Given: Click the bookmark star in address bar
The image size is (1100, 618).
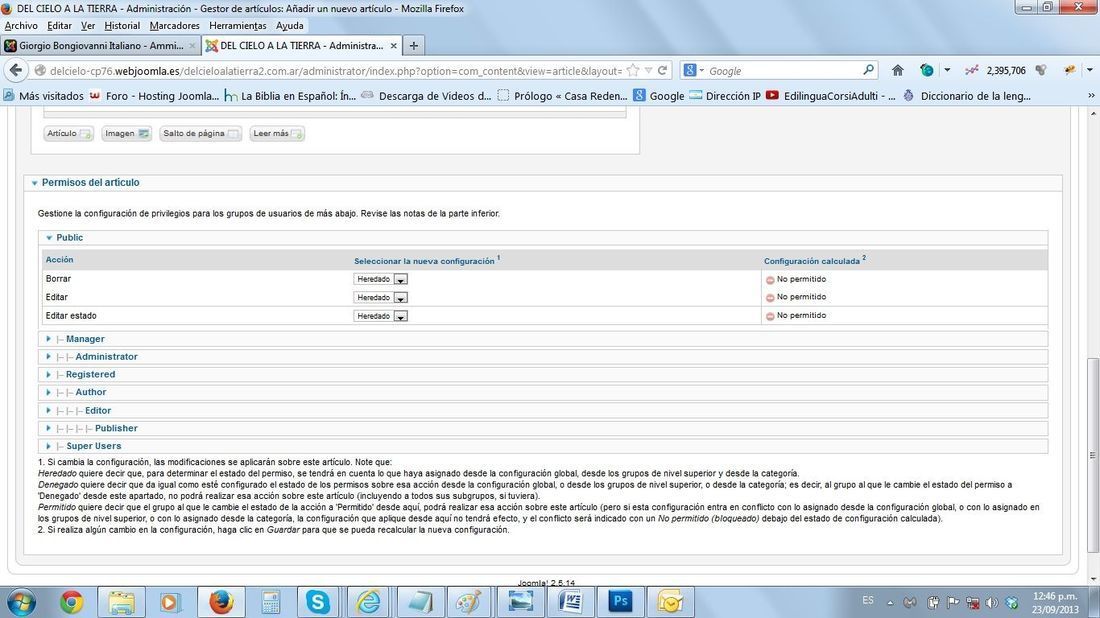Looking at the screenshot, I should pos(633,70).
